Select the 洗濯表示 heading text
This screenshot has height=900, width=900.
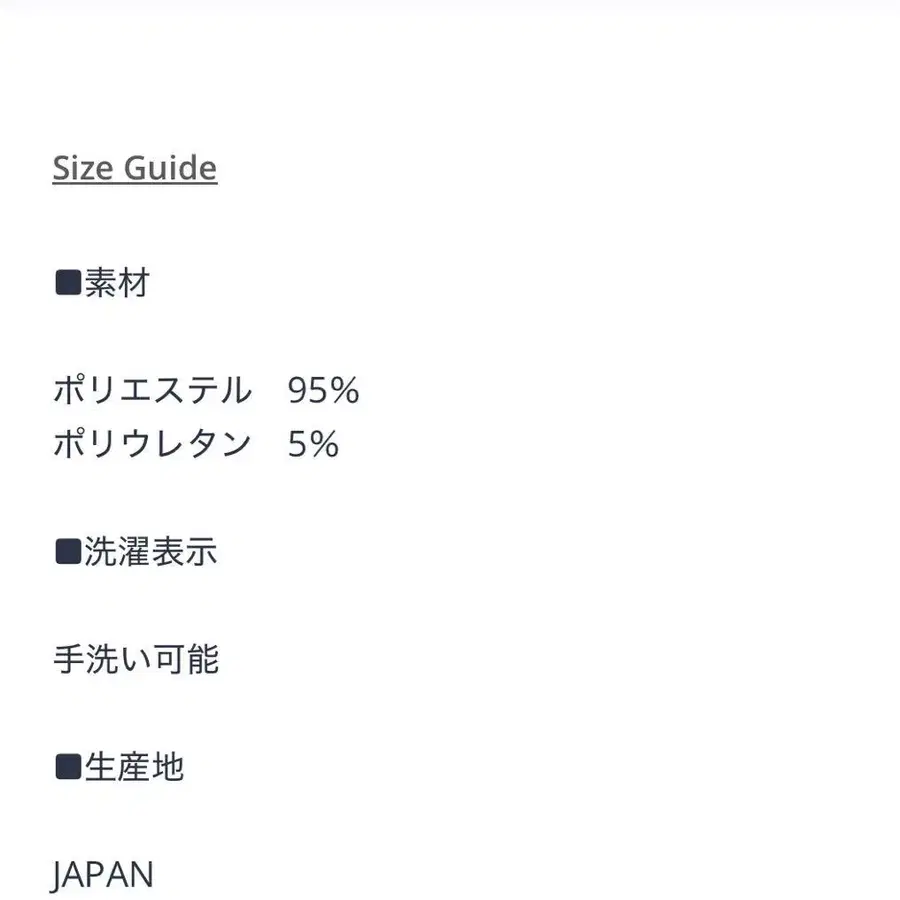click(150, 552)
